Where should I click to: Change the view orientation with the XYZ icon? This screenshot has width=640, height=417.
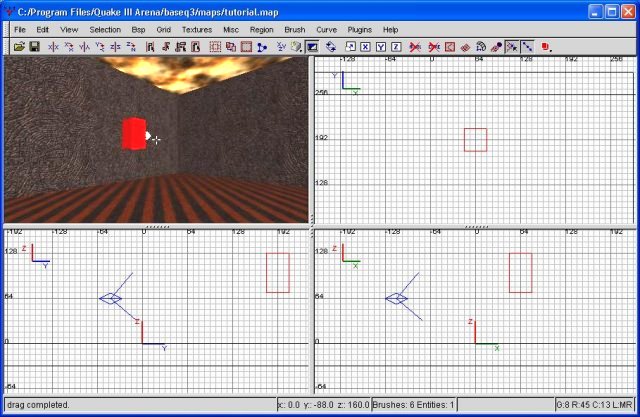[281, 47]
